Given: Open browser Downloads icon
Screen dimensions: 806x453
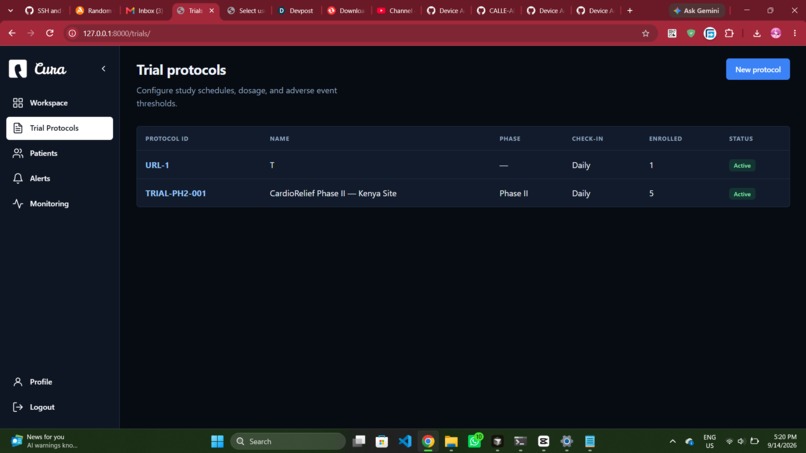Looking at the screenshot, I should pos(757,33).
